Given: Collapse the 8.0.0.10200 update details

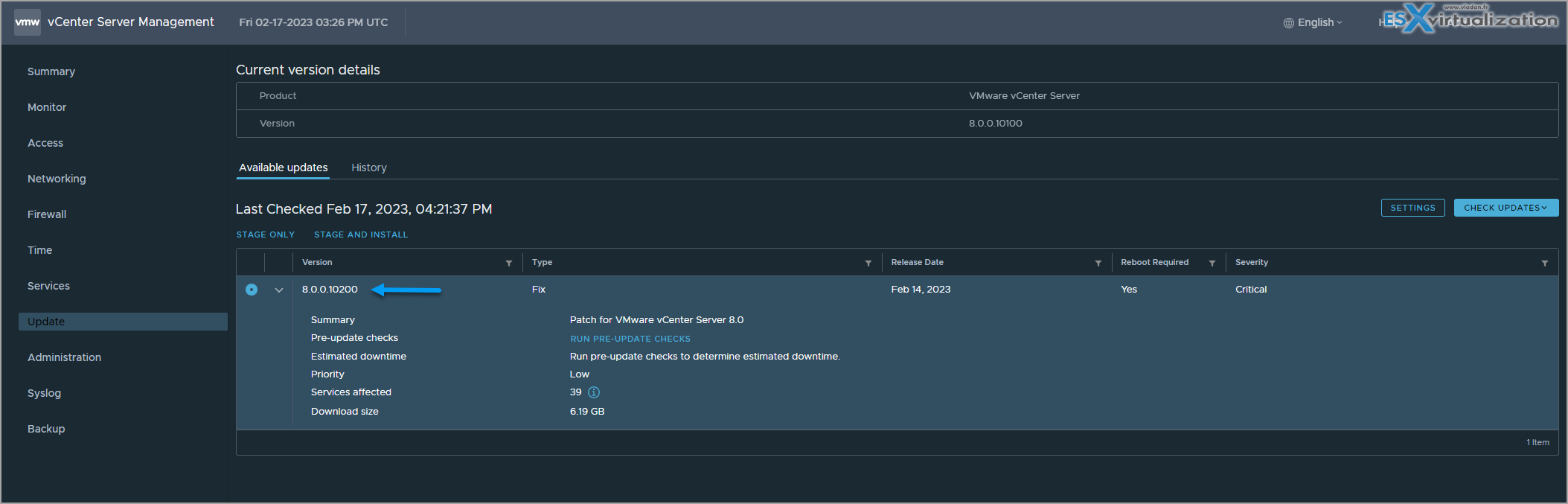Looking at the screenshot, I should (x=279, y=290).
